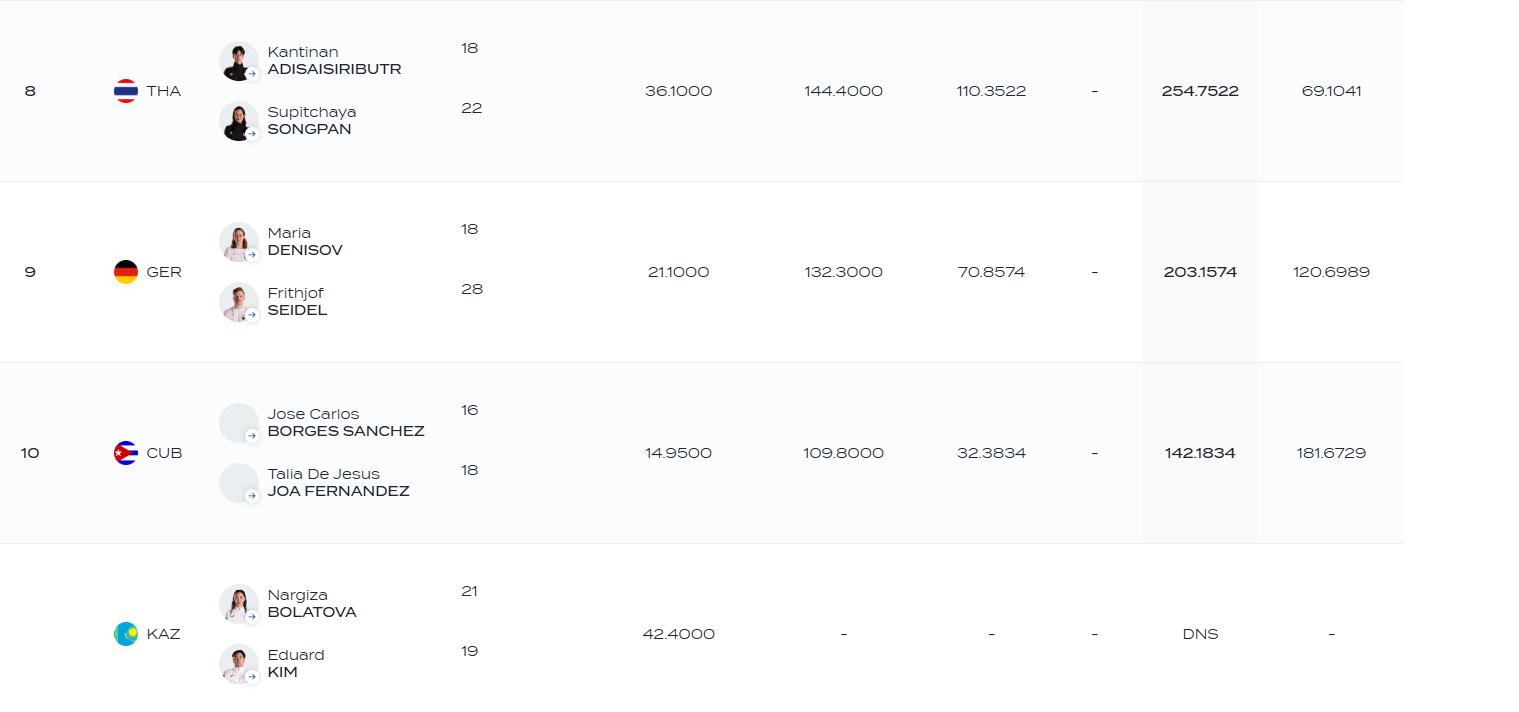Open Eduard Kim's profile arrow badge

tap(252, 677)
